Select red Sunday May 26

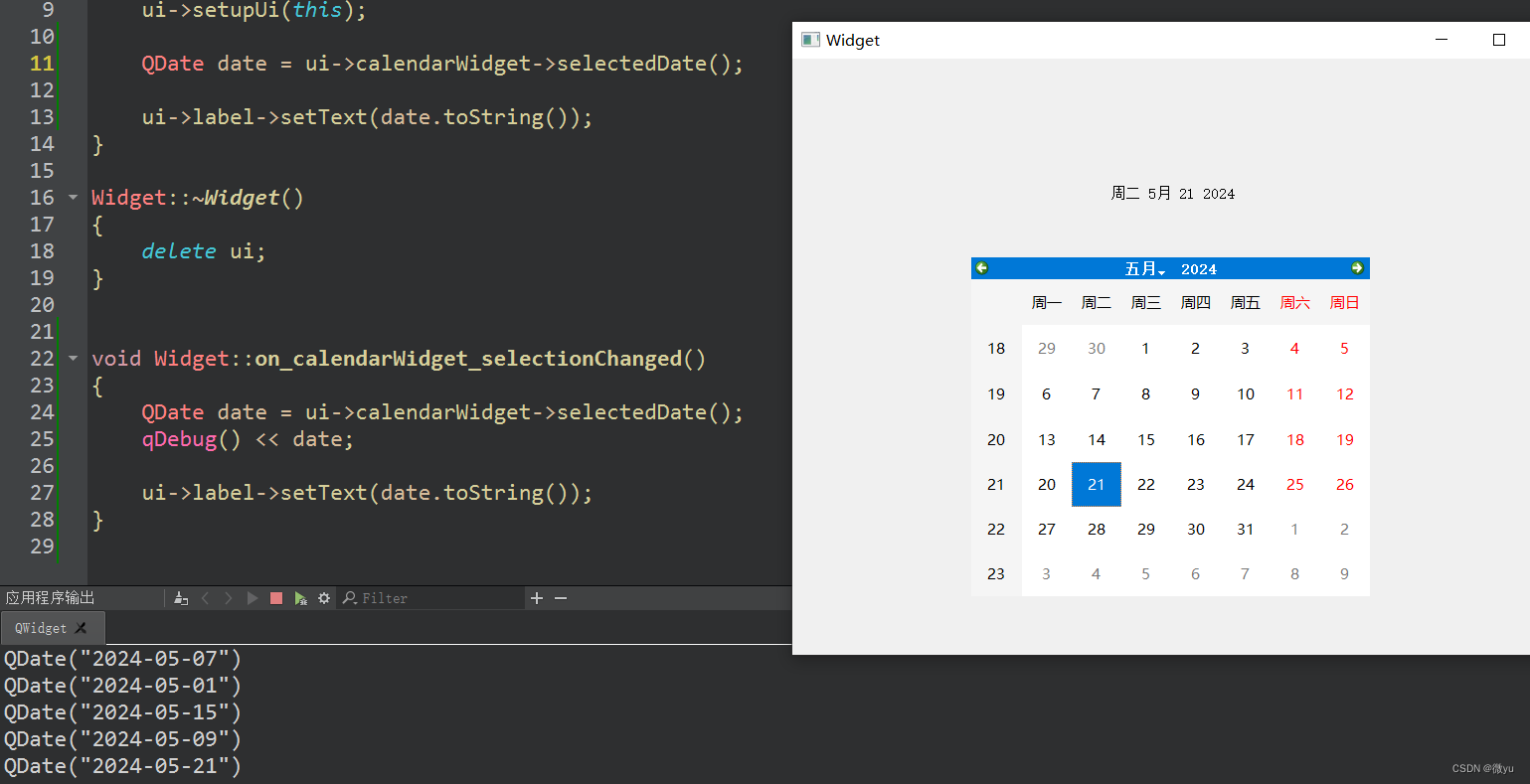point(1345,485)
